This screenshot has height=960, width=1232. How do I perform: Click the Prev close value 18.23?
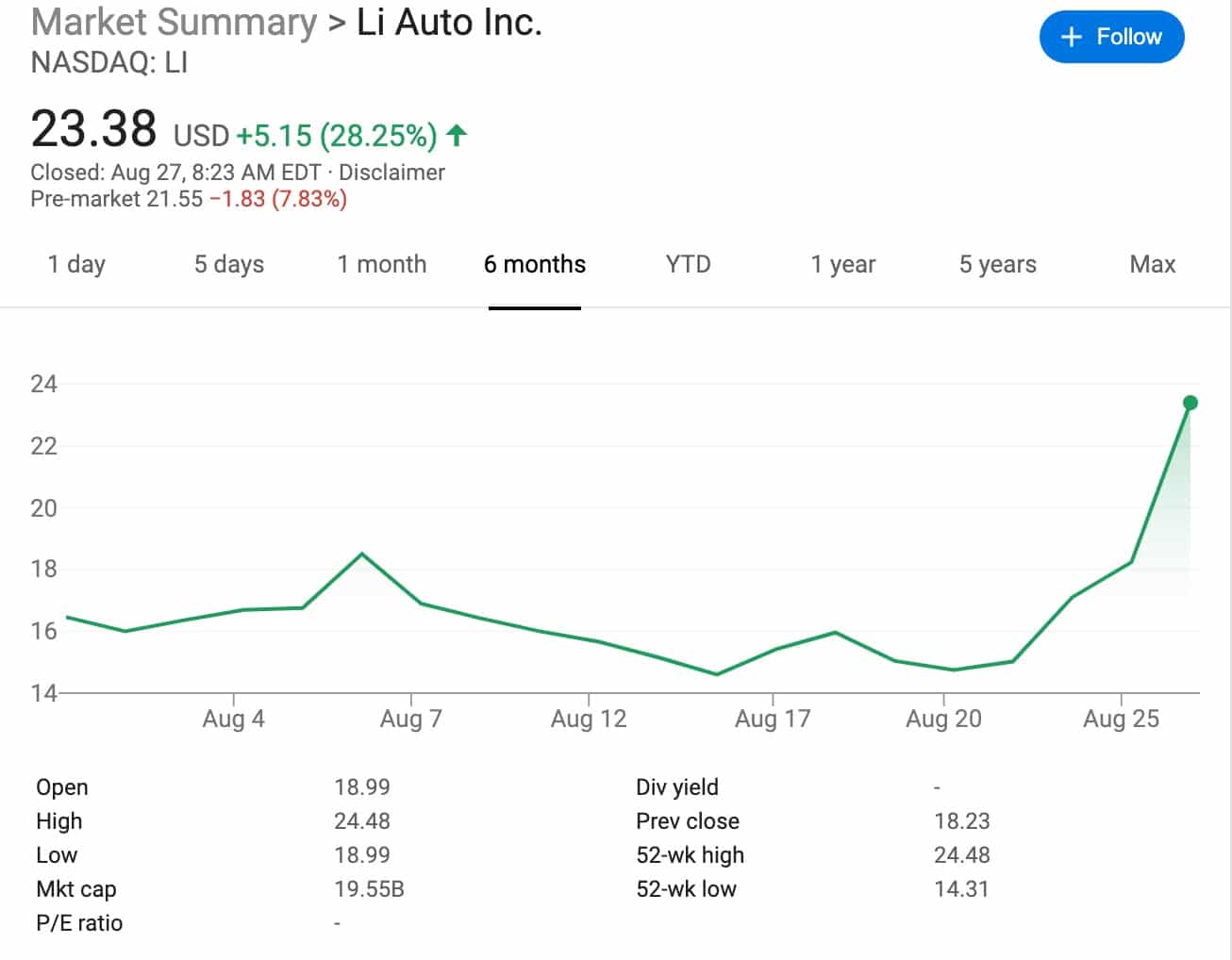coord(961,820)
